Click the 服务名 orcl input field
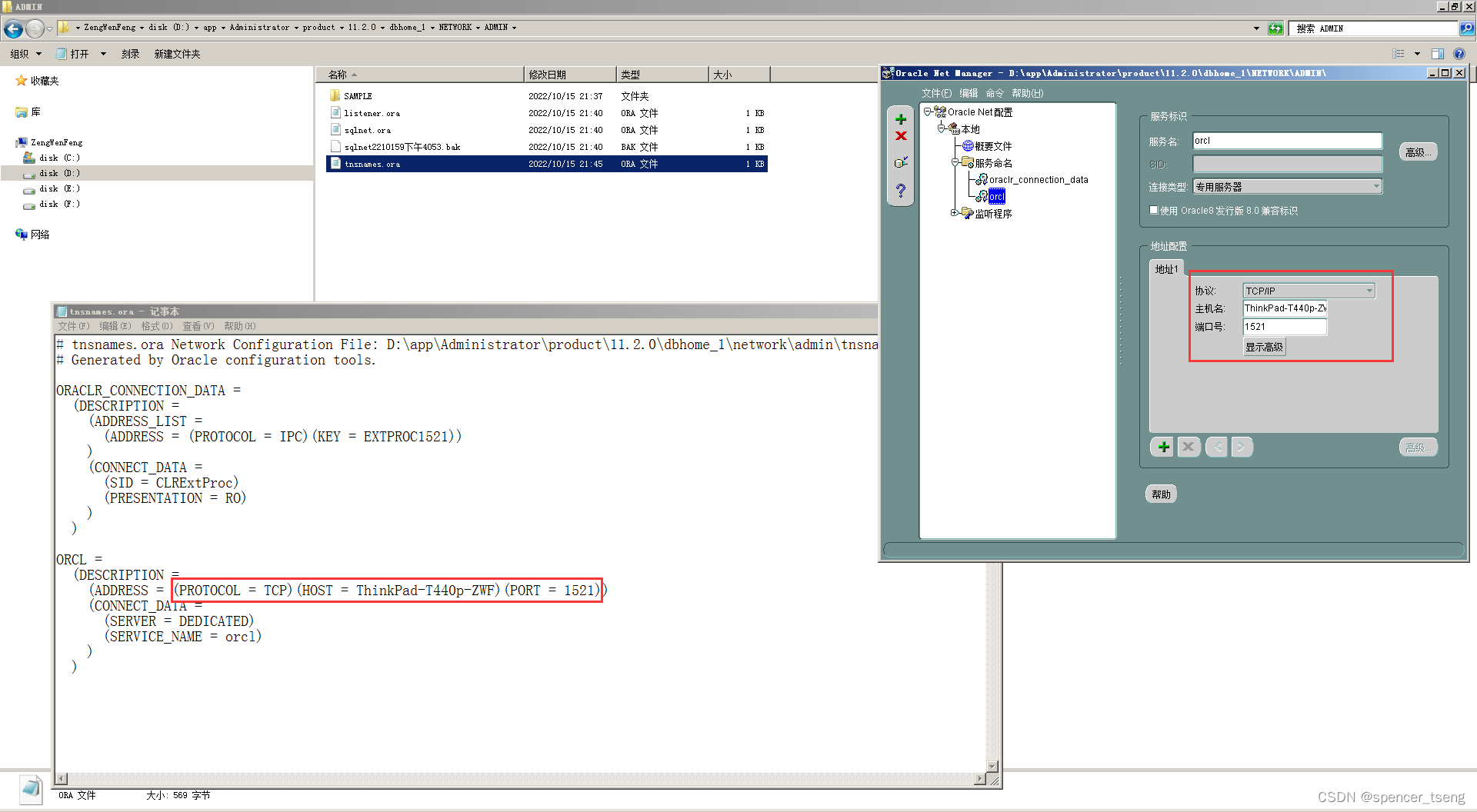Image resolution: width=1477 pixels, height=812 pixels. point(1287,141)
